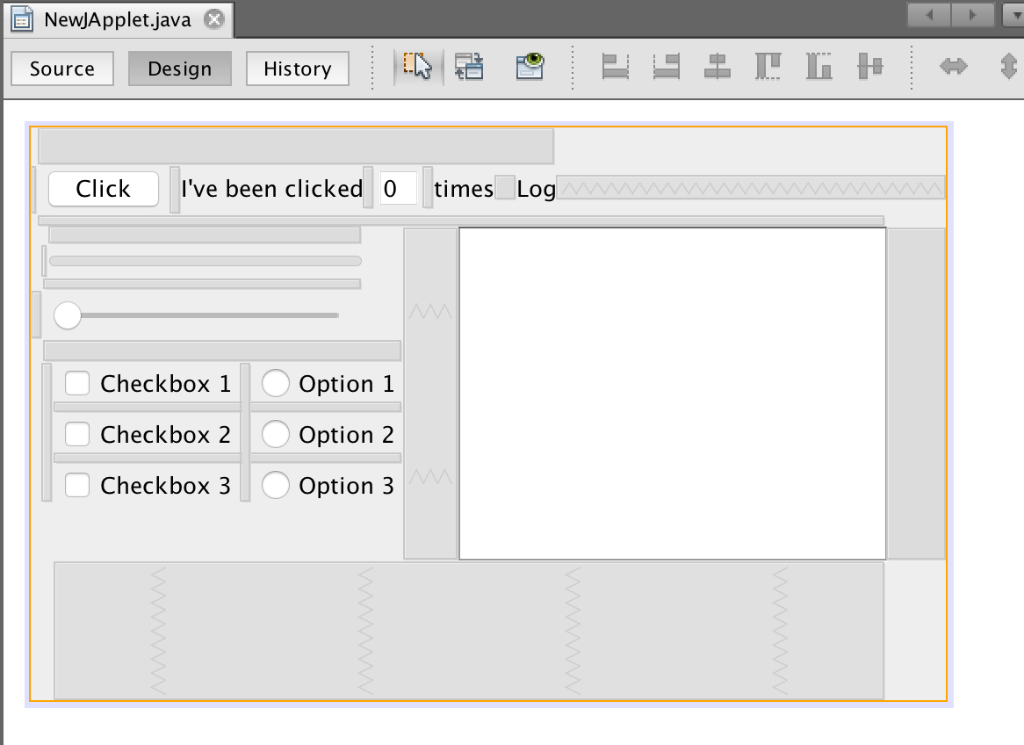Toggle the Log checkbox near the Click button
This screenshot has height=745, width=1024.
(x=505, y=188)
